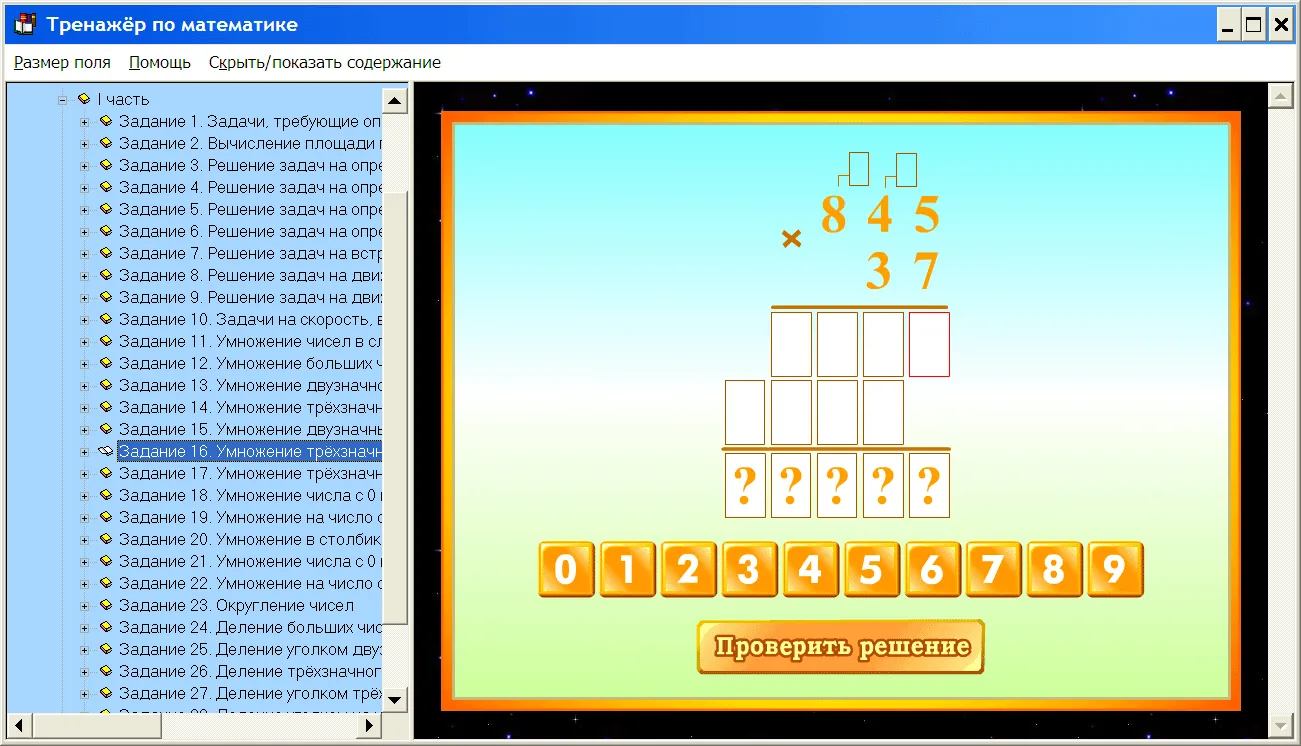The width and height of the screenshot is (1301, 746).
Task: Select Задание 14. Умножение трёхзначного
Action: point(250,408)
